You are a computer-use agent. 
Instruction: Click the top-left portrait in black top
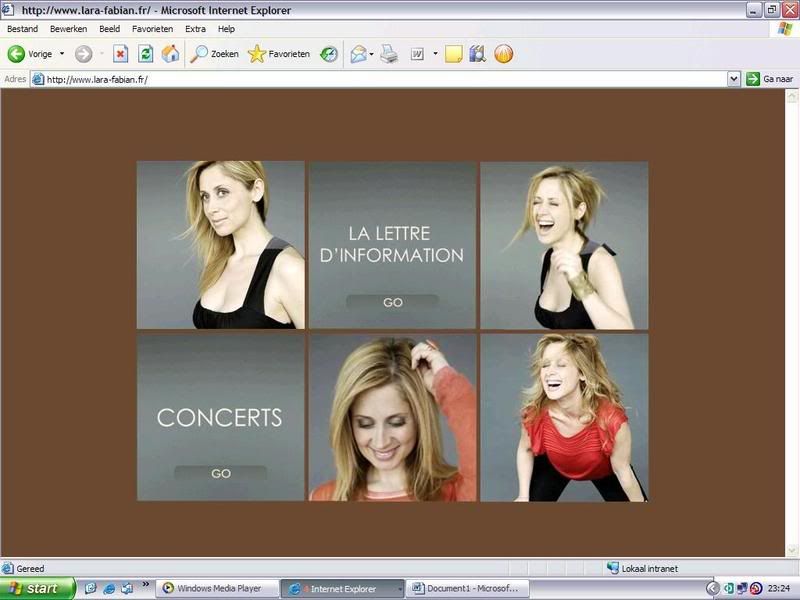pyautogui.click(x=220, y=245)
